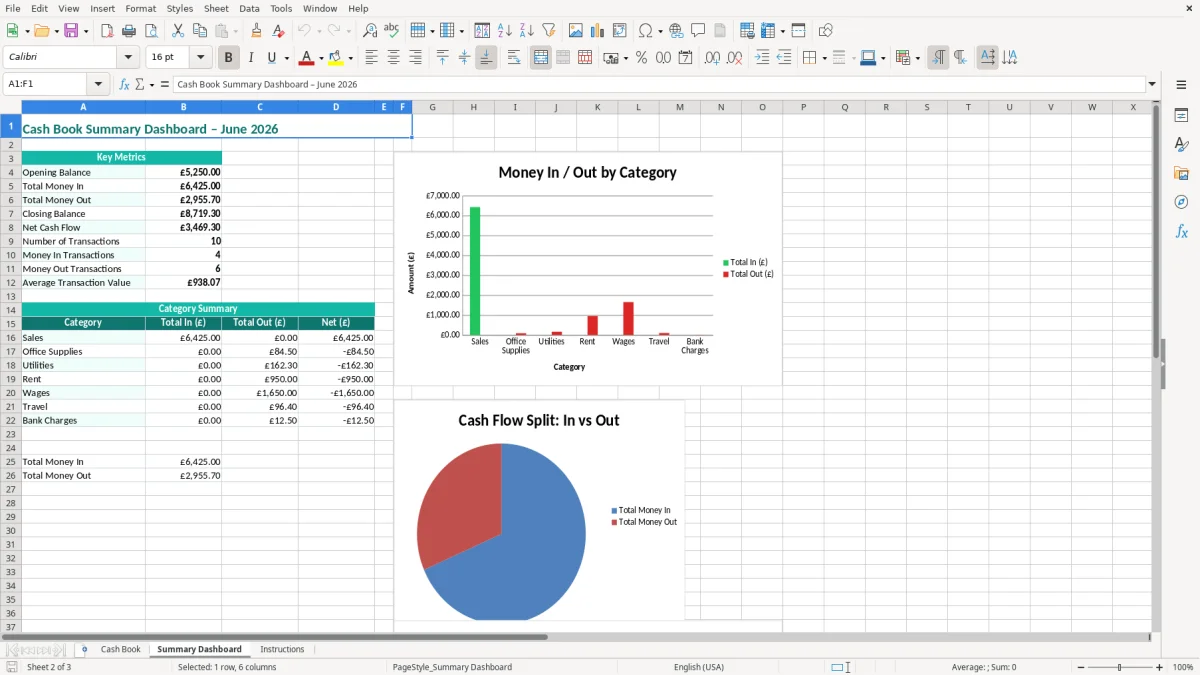Click the Insert Hyperlink icon
1200x675 pixels.
coord(676,31)
